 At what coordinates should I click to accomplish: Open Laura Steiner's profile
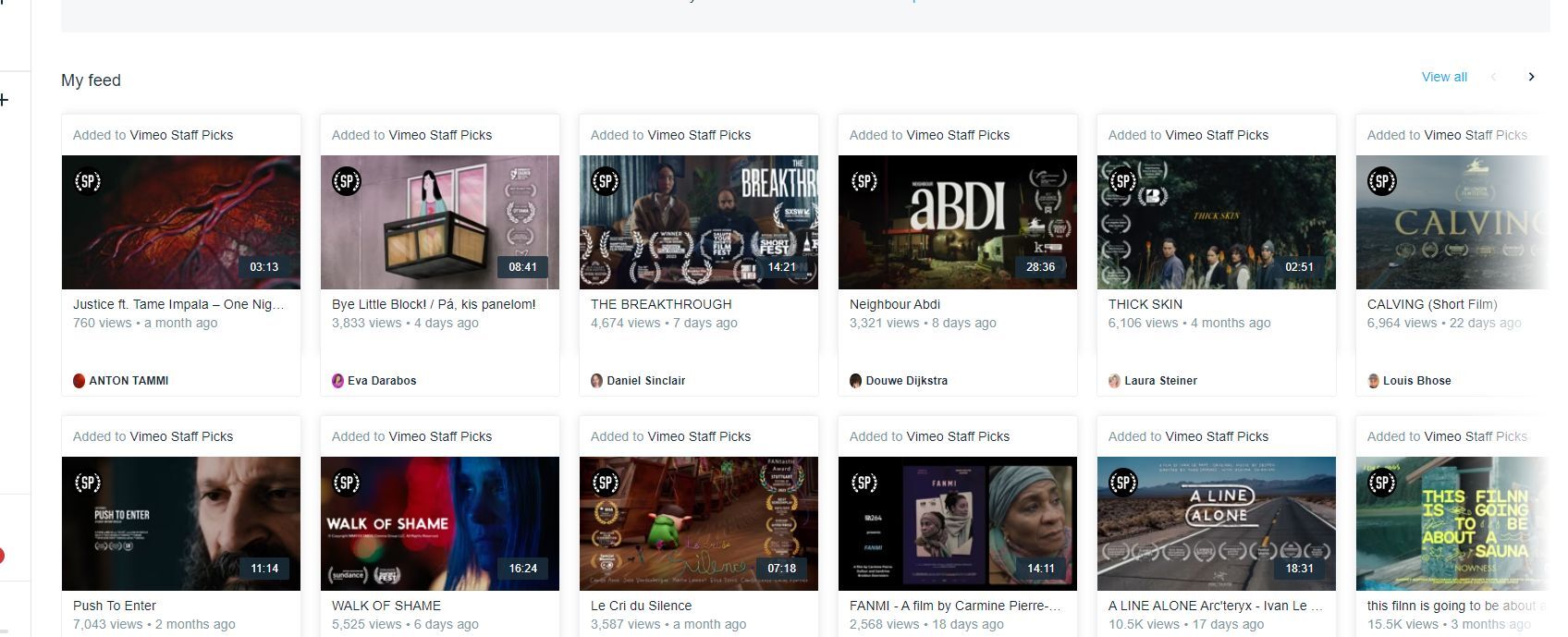click(x=1161, y=381)
